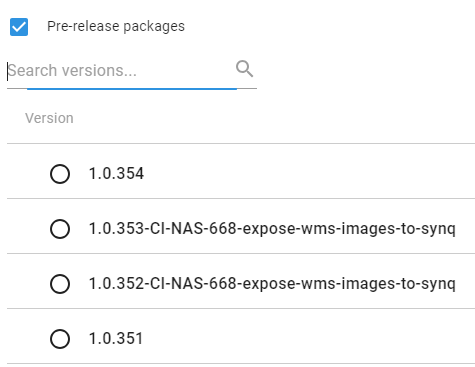The width and height of the screenshot is (475, 367).
Task: Select the radio button for version 1.0.354
Action: 60,174
